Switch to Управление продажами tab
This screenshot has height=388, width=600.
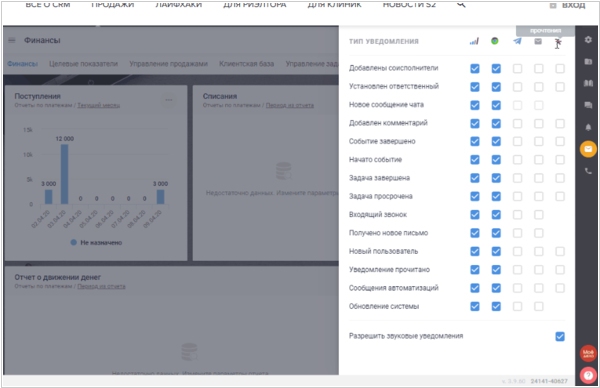168,64
